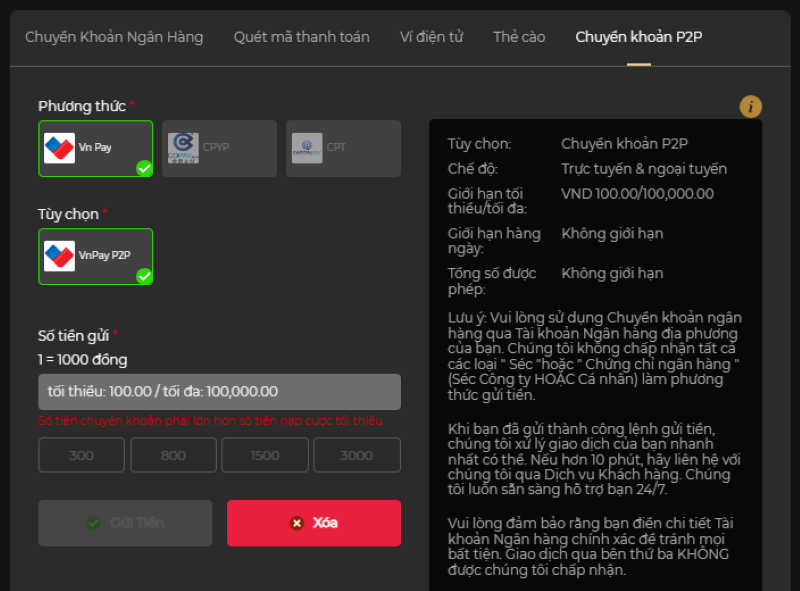Click the green checkmark on VnPay P2P
This screenshot has height=591, width=800.
click(144, 276)
